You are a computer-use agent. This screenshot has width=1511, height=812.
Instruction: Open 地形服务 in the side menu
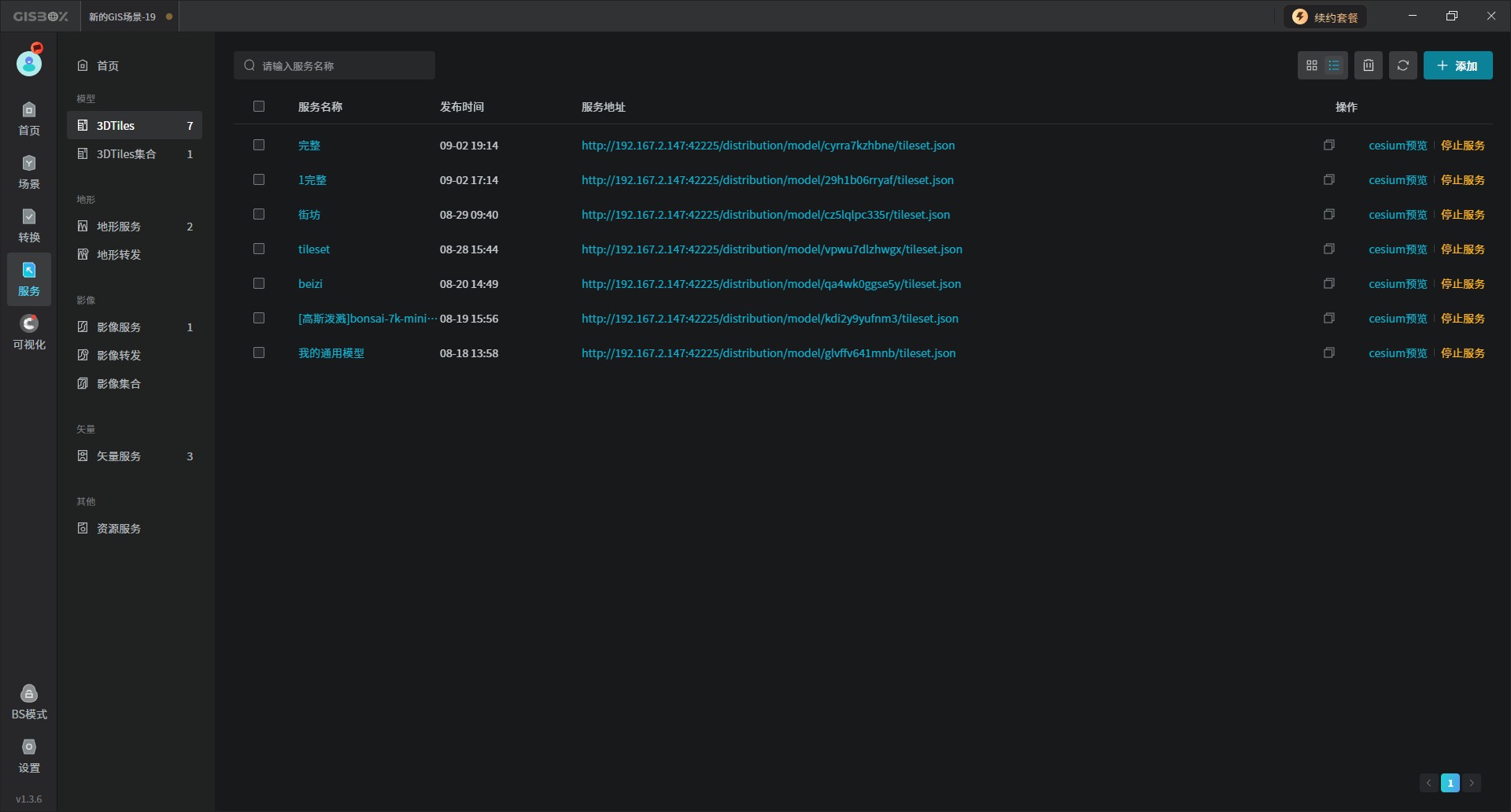119,227
